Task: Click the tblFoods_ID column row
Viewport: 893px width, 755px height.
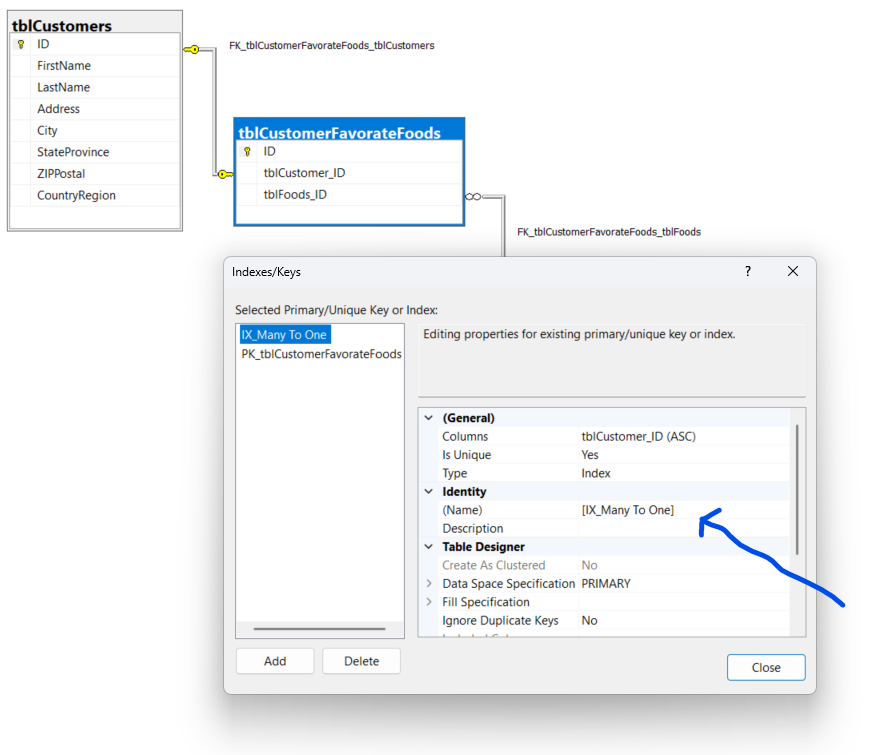Action: (349, 195)
